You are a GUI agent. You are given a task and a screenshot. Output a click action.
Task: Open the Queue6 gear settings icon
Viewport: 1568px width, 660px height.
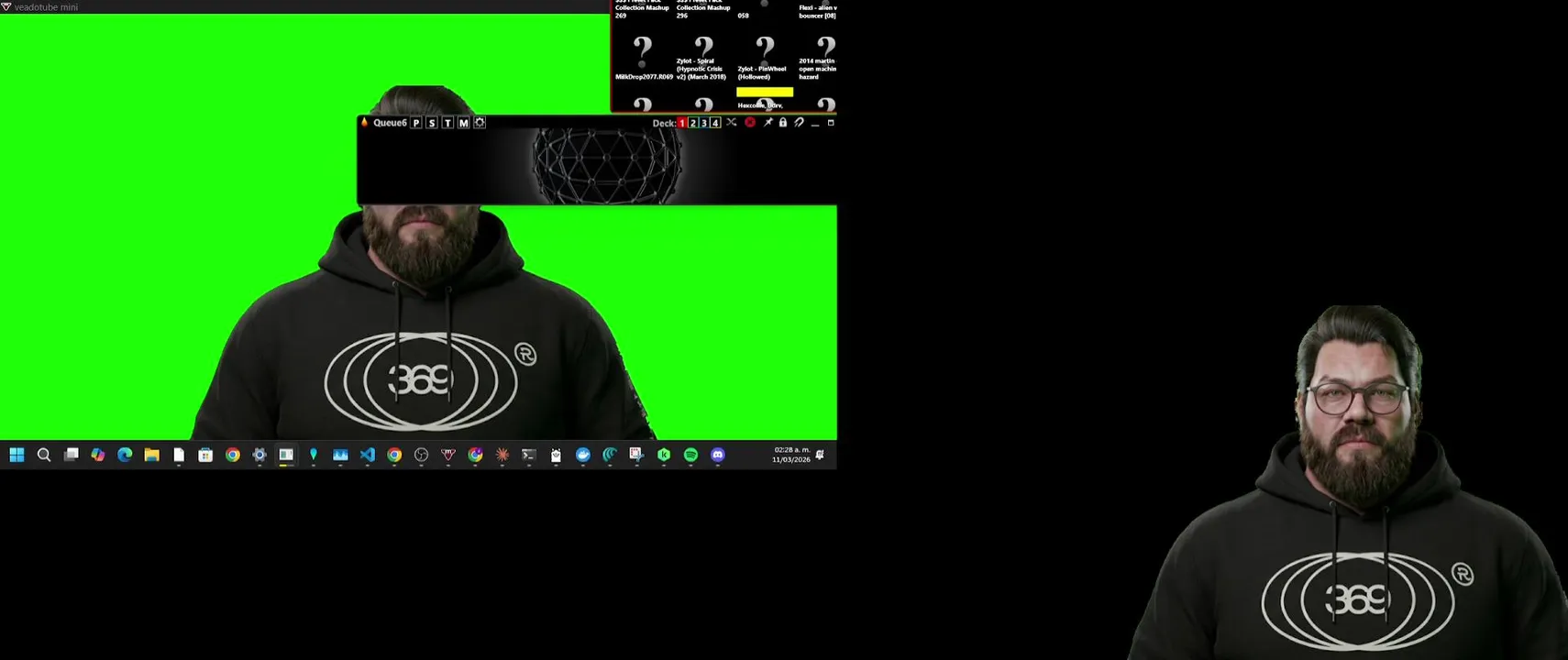(x=480, y=123)
